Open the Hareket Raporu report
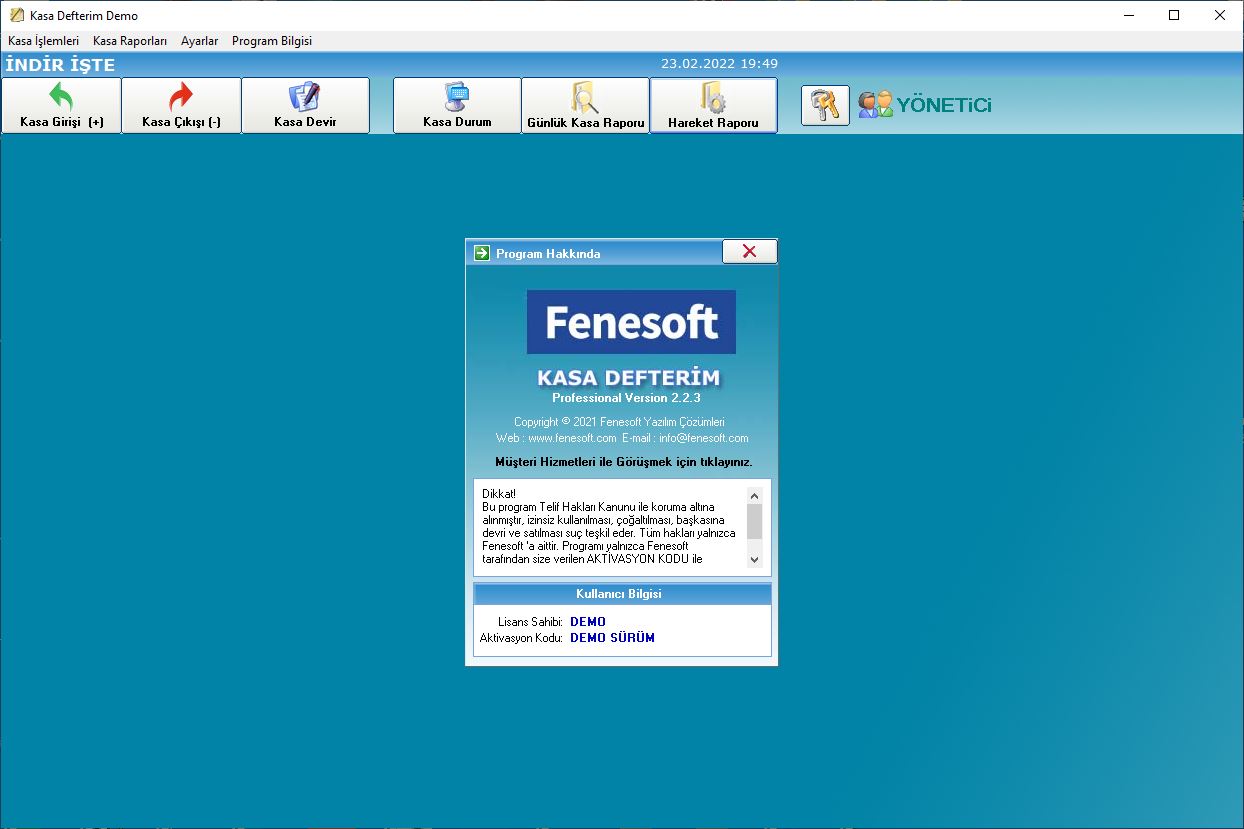The height and width of the screenshot is (829, 1244). click(713, 106)
